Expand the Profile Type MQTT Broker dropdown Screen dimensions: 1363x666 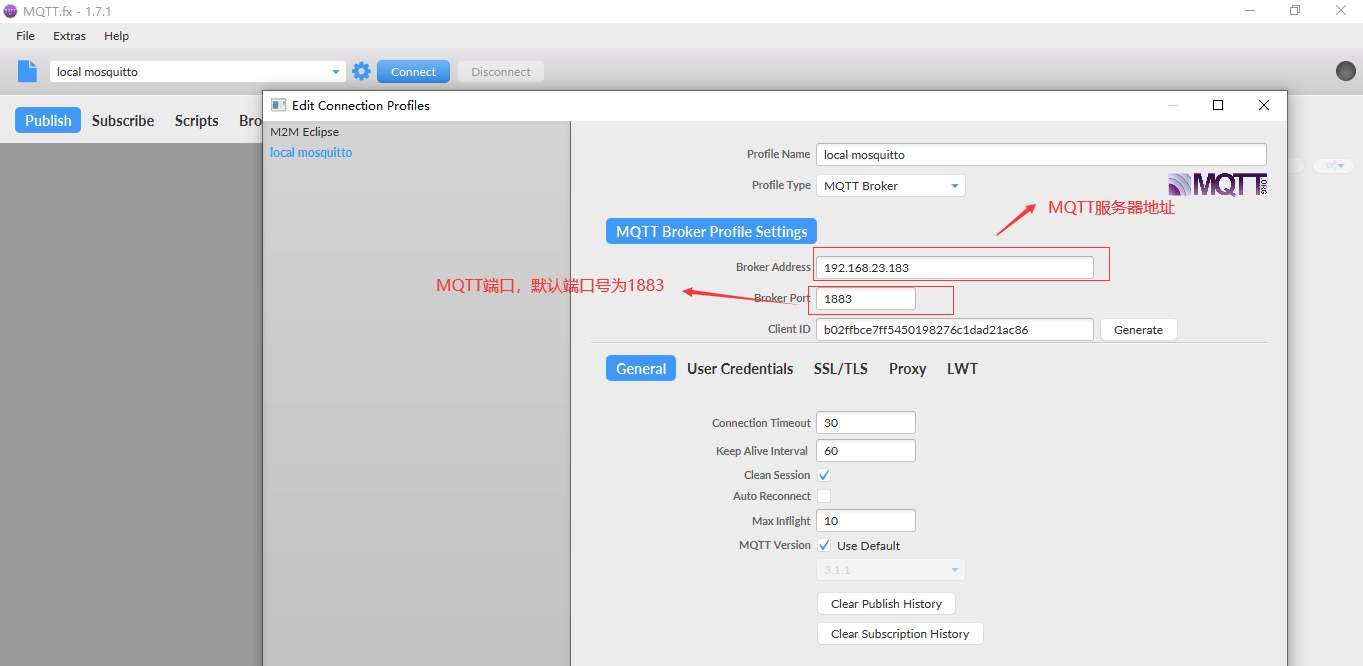click(891, 185)
